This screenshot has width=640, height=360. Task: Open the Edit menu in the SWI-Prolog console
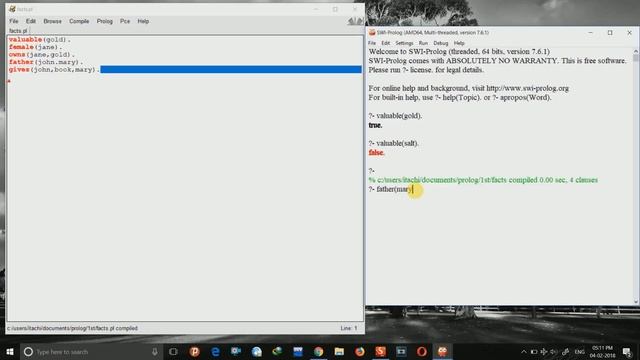click(385, 43)
